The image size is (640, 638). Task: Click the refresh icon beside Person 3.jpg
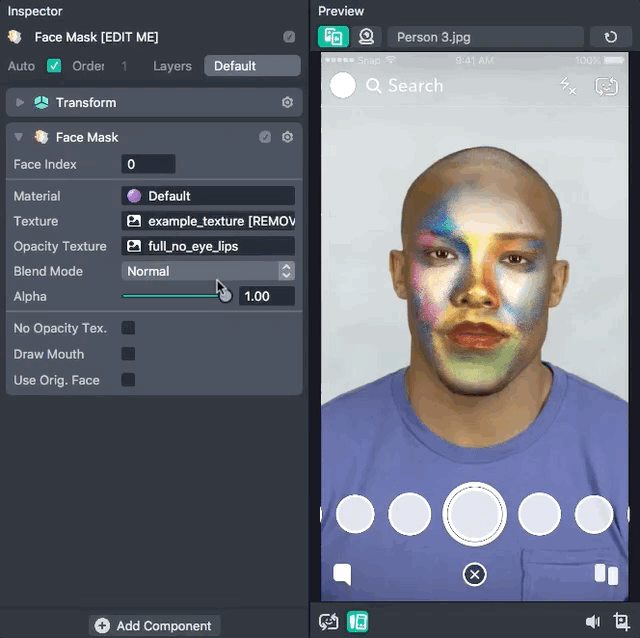coord(611,37)
